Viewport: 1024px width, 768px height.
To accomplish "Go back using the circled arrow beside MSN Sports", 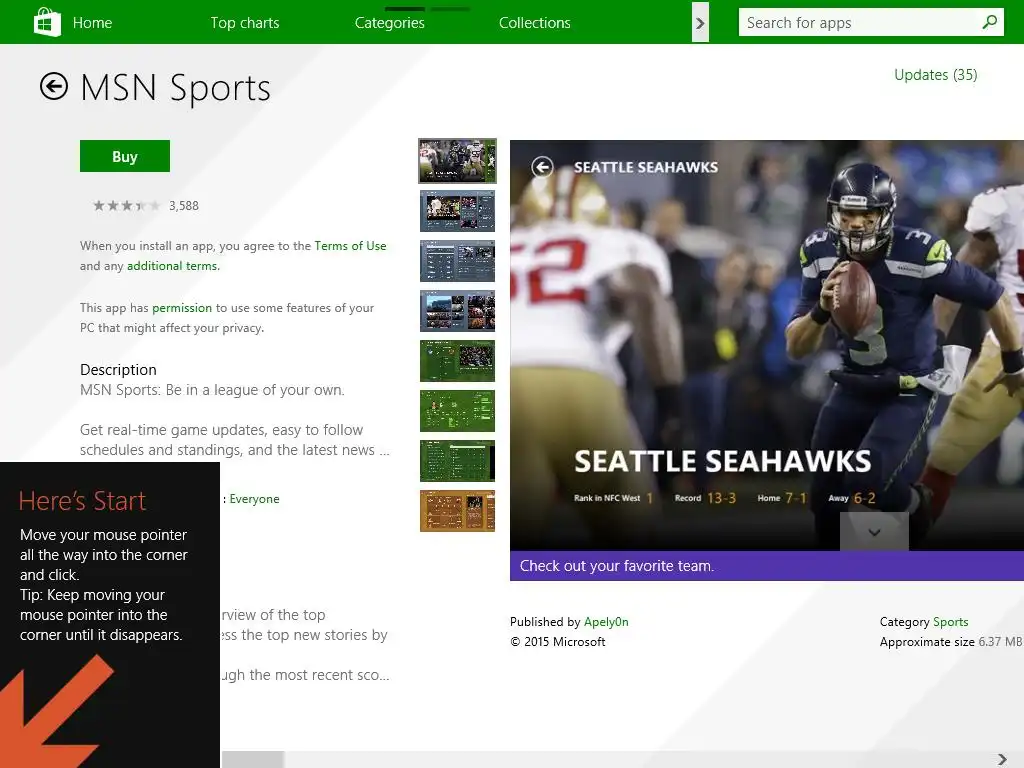I will pyautogui.click(x=54, y=86).
